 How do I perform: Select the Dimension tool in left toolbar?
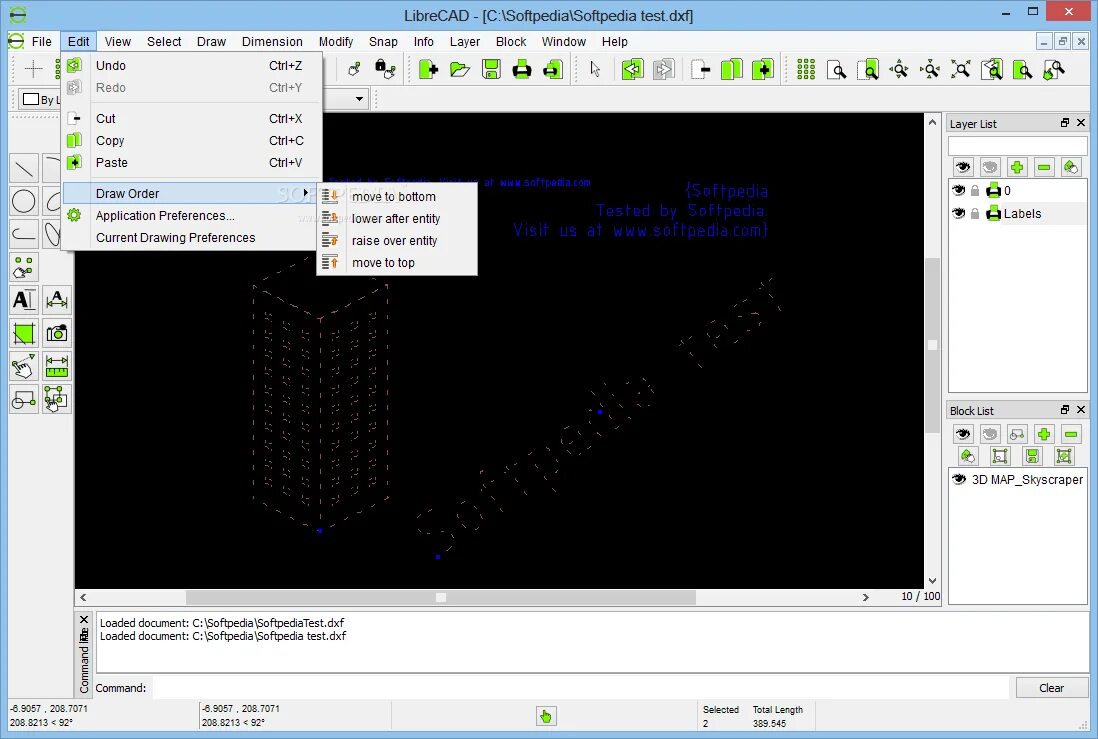(x=57, y=301)
